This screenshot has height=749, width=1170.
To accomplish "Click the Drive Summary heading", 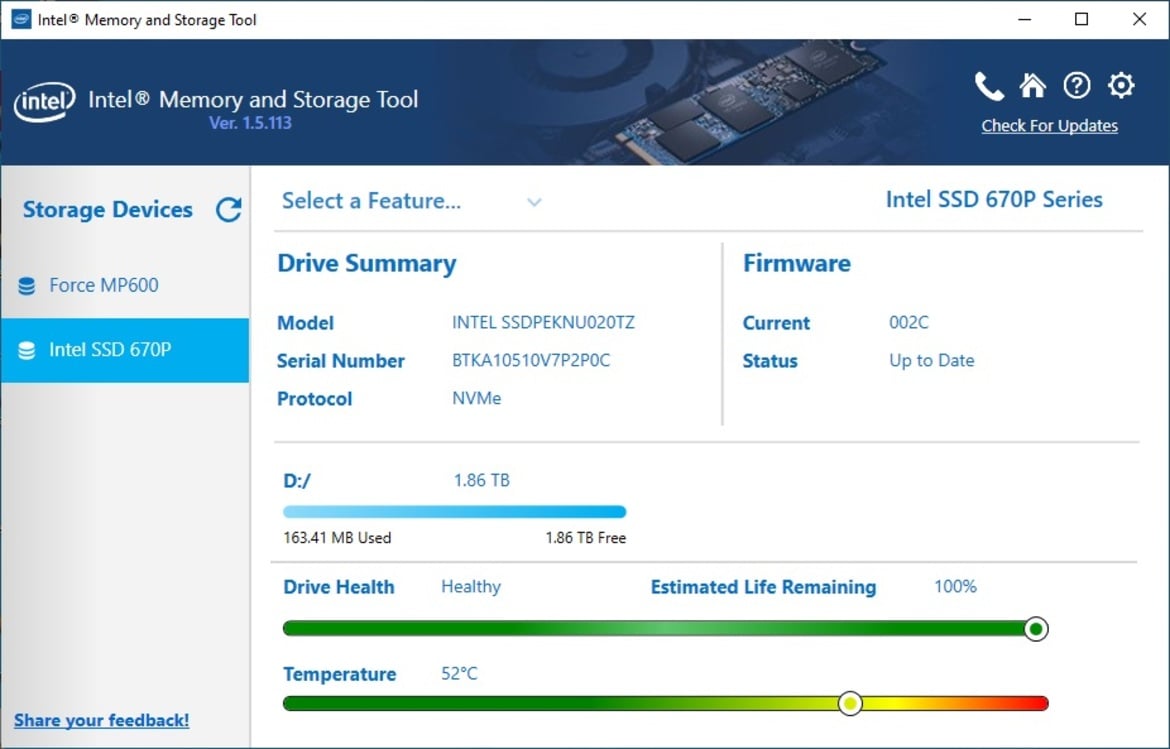I will click(x=366, y=264).
